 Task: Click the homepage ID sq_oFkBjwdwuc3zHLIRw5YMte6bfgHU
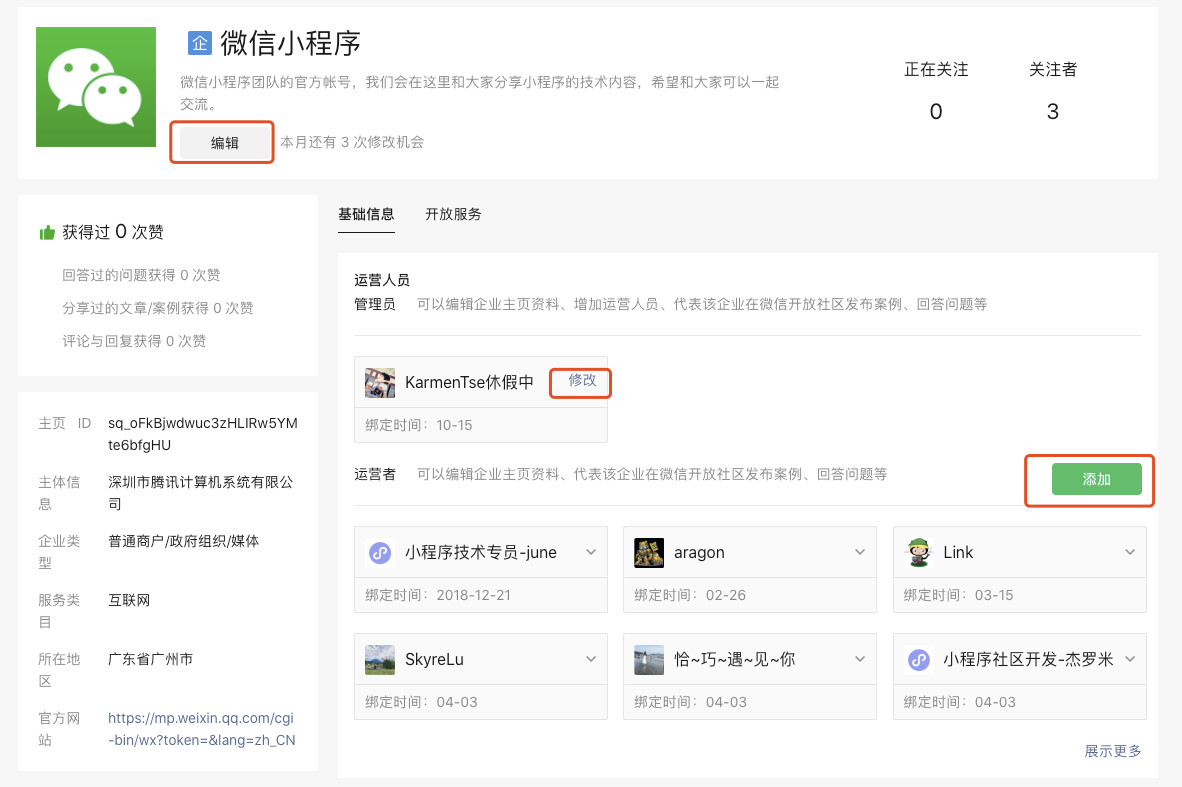(x=203, y=434)
